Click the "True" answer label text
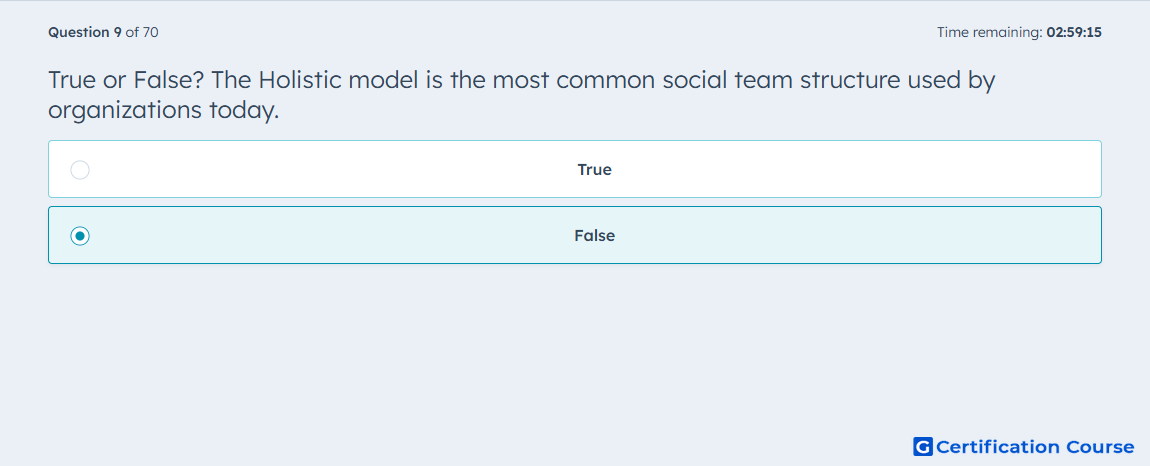The width and height of the screenshot is (1150, 466). click(594, 170)
